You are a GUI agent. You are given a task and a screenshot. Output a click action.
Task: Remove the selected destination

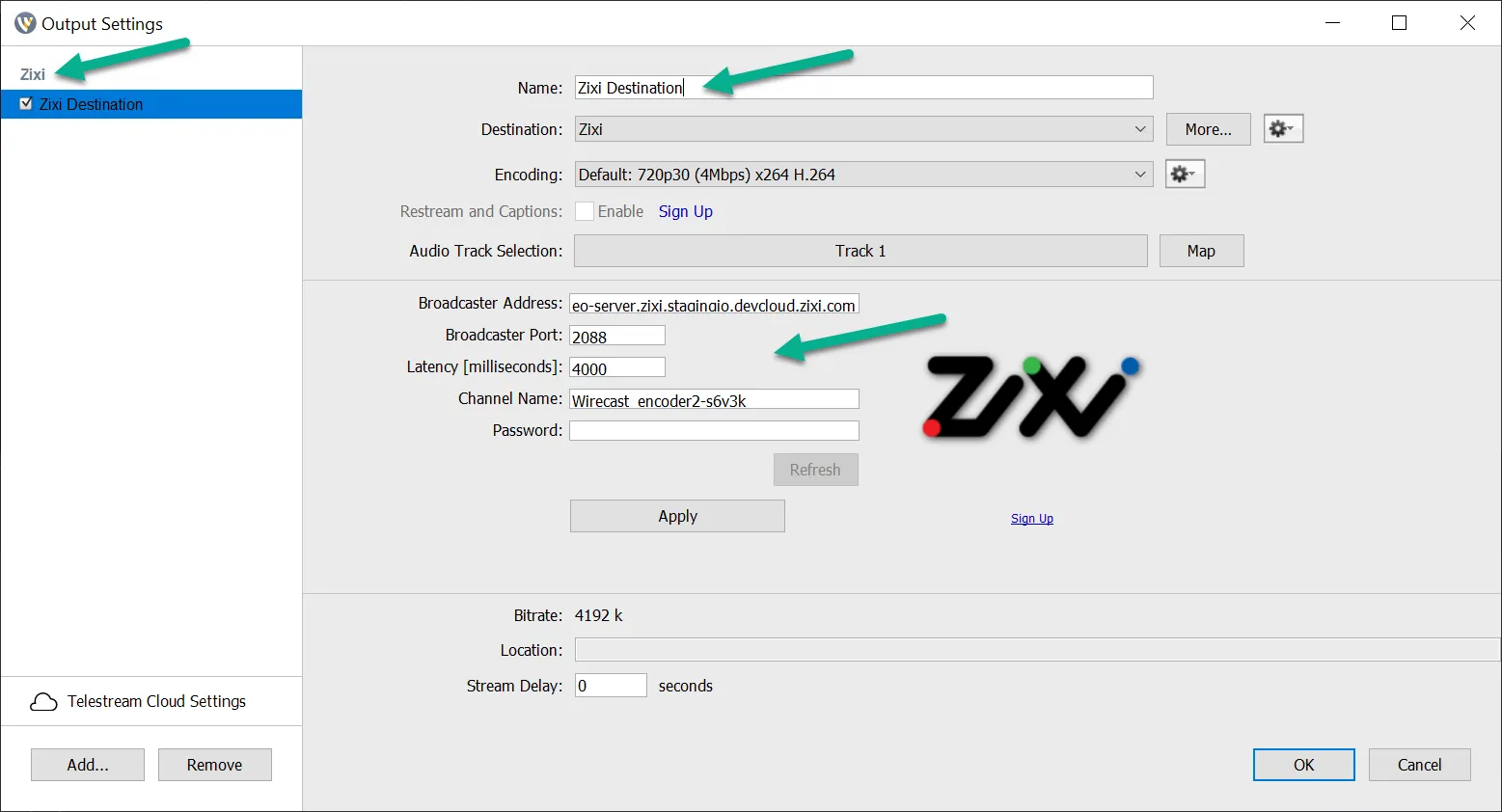tap(214, 765)
